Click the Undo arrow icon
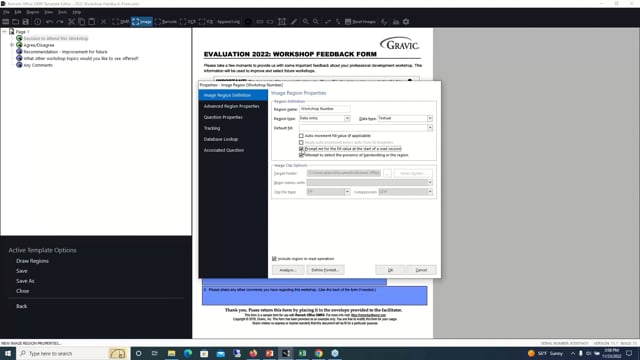 point(49,22)
